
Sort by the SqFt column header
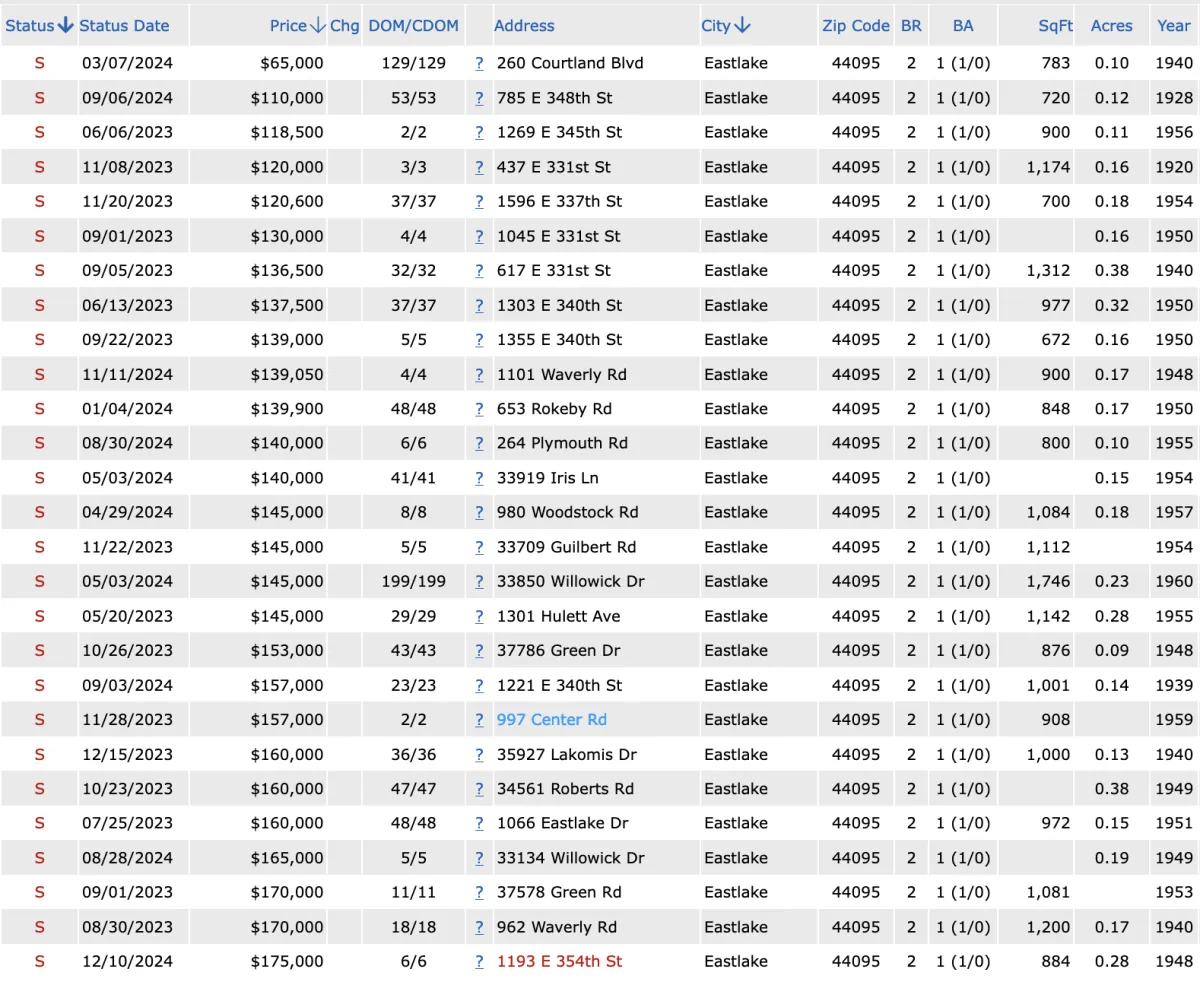pyautogui.click(x=1055, y=26)
